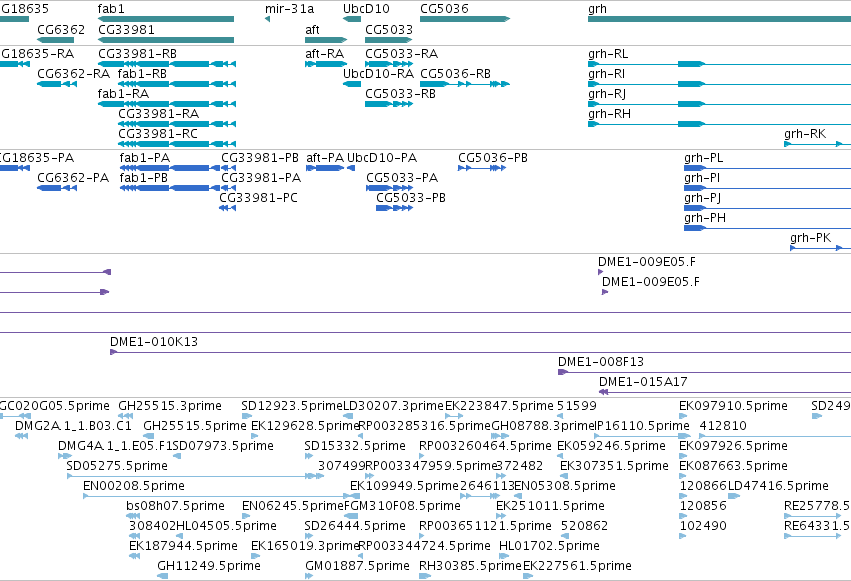The image size is (851, 581).
Task: Select the UbcD10 gene feature
Action: pyautogui.click(x=352, y=19)
